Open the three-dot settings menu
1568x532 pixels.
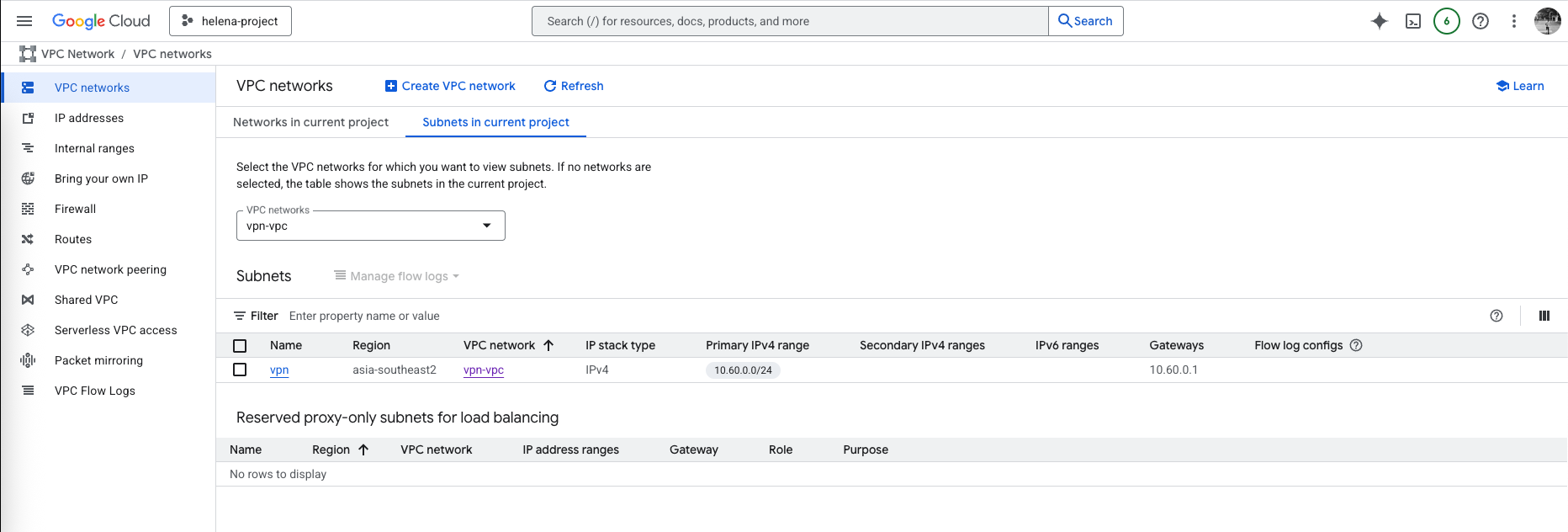[1513, 21]
